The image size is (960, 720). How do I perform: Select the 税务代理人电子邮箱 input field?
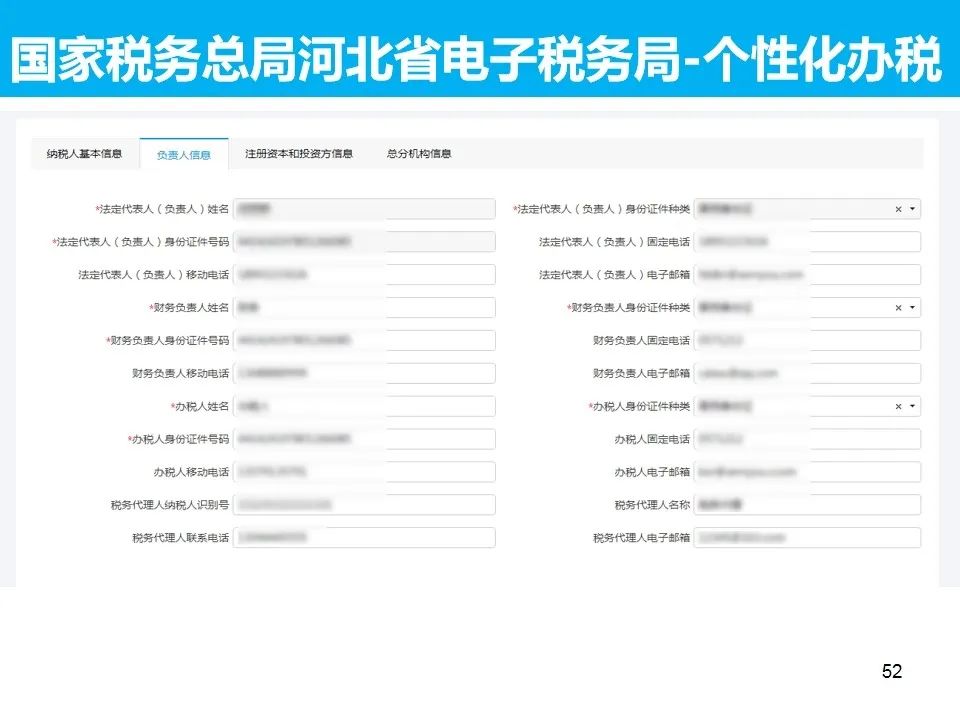click(808, 538)
